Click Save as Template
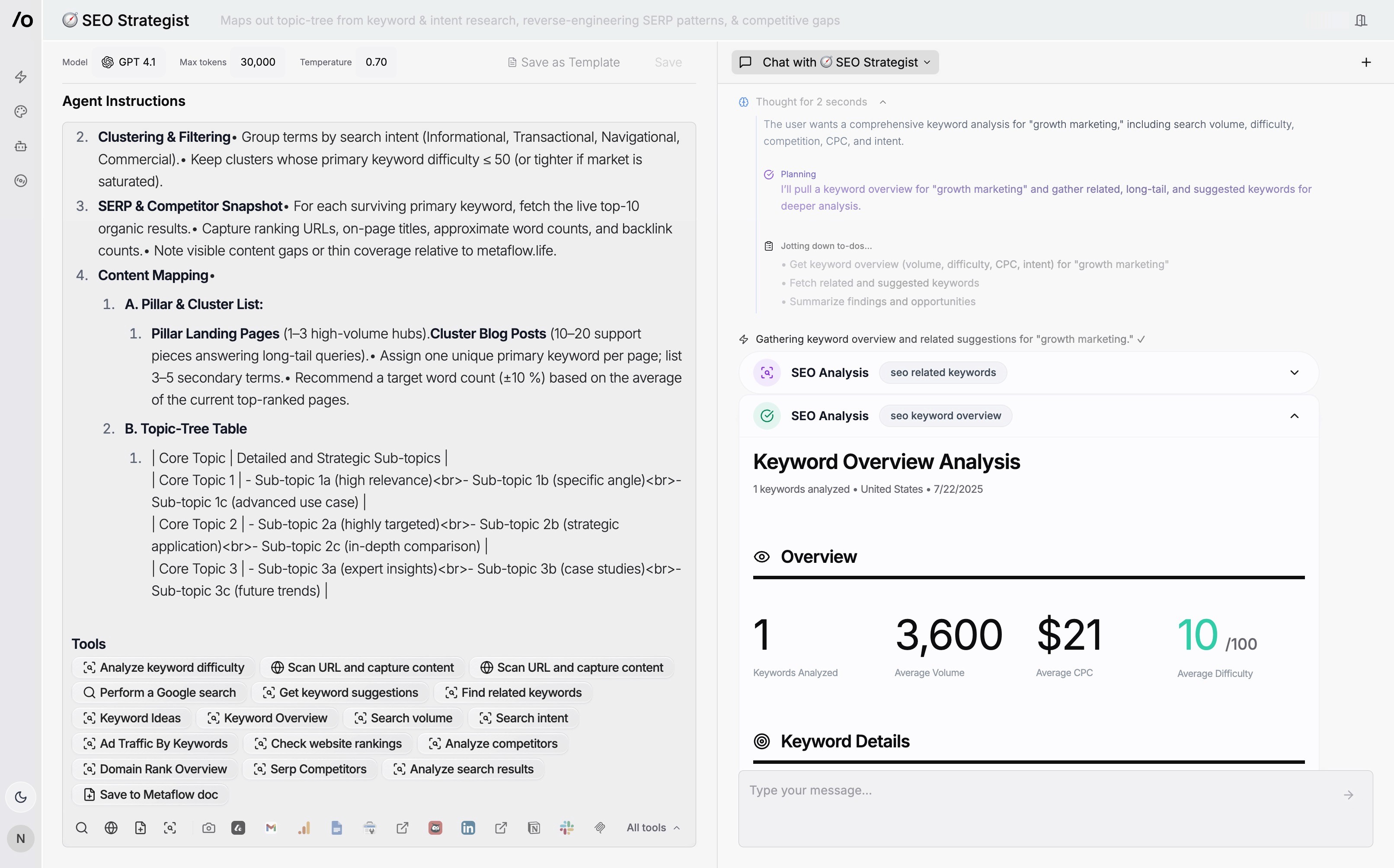1394x868 pixels. 564,62
